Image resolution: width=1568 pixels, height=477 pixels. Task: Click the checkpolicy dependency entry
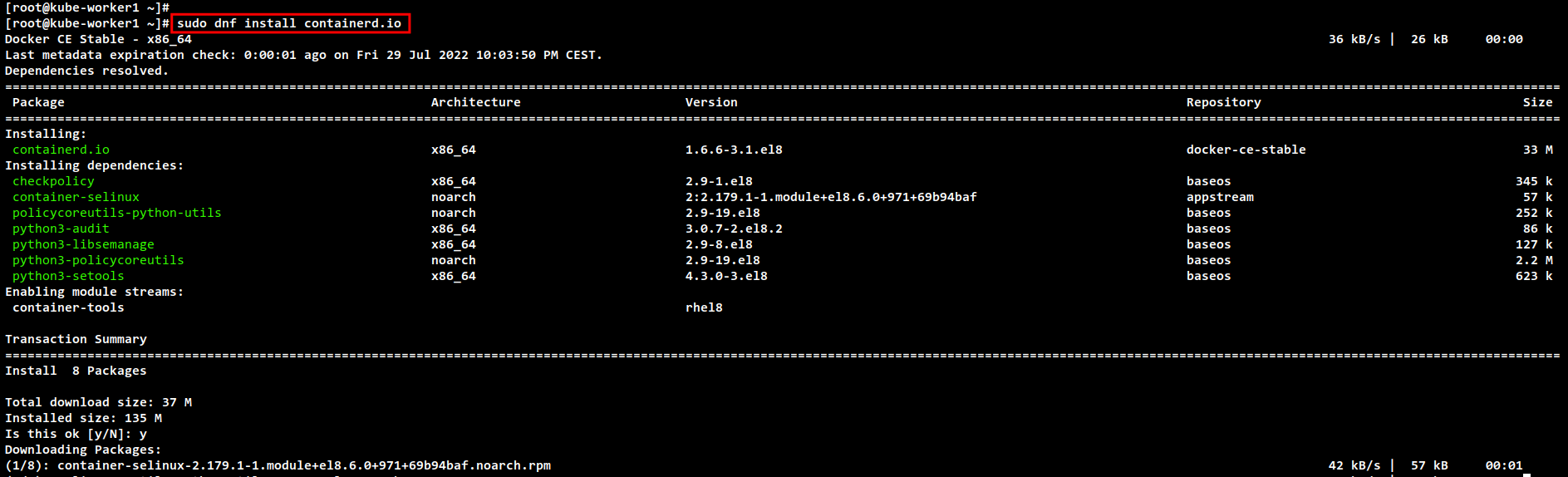(x=53, y=181)
